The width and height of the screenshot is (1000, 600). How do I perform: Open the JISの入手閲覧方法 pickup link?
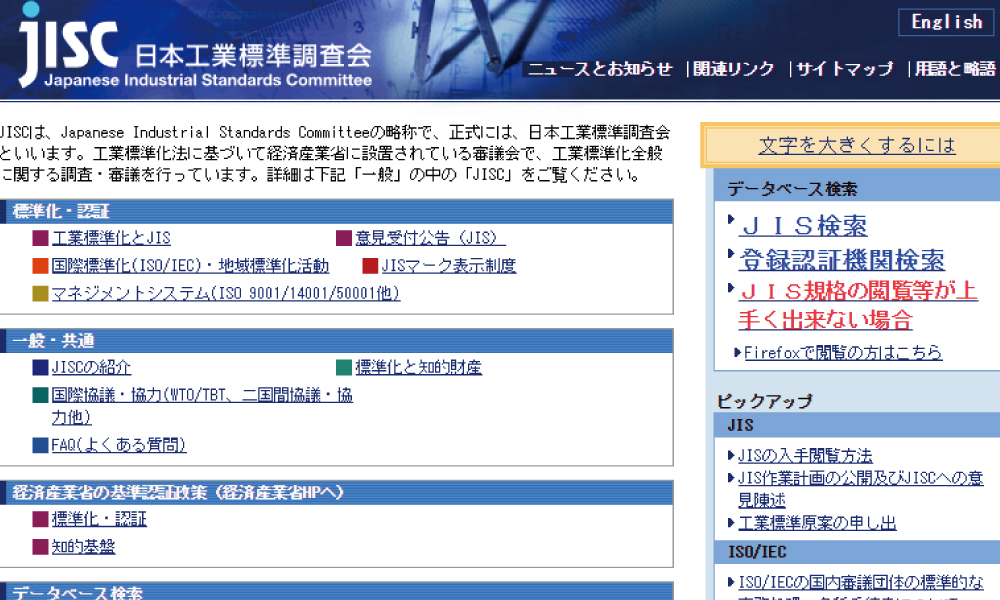tap(805, 455)
